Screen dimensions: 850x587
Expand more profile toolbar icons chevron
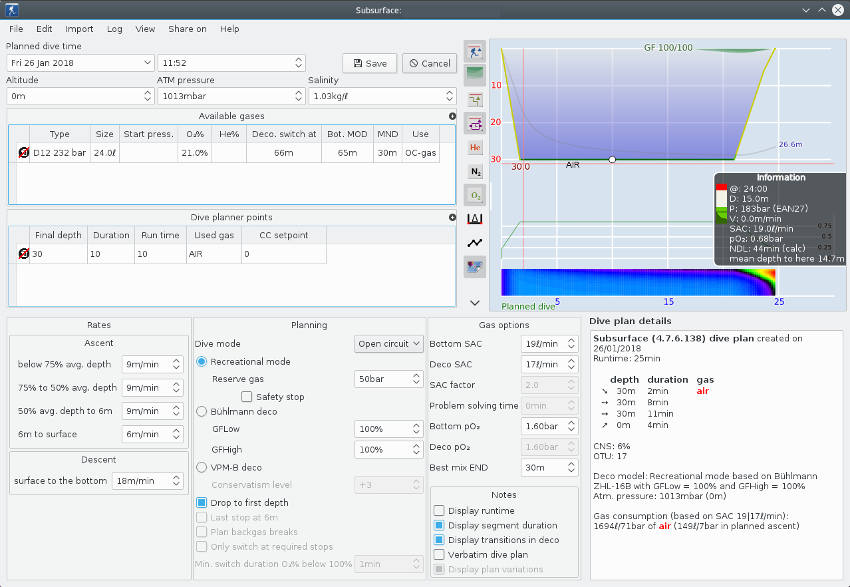point(476,302)
